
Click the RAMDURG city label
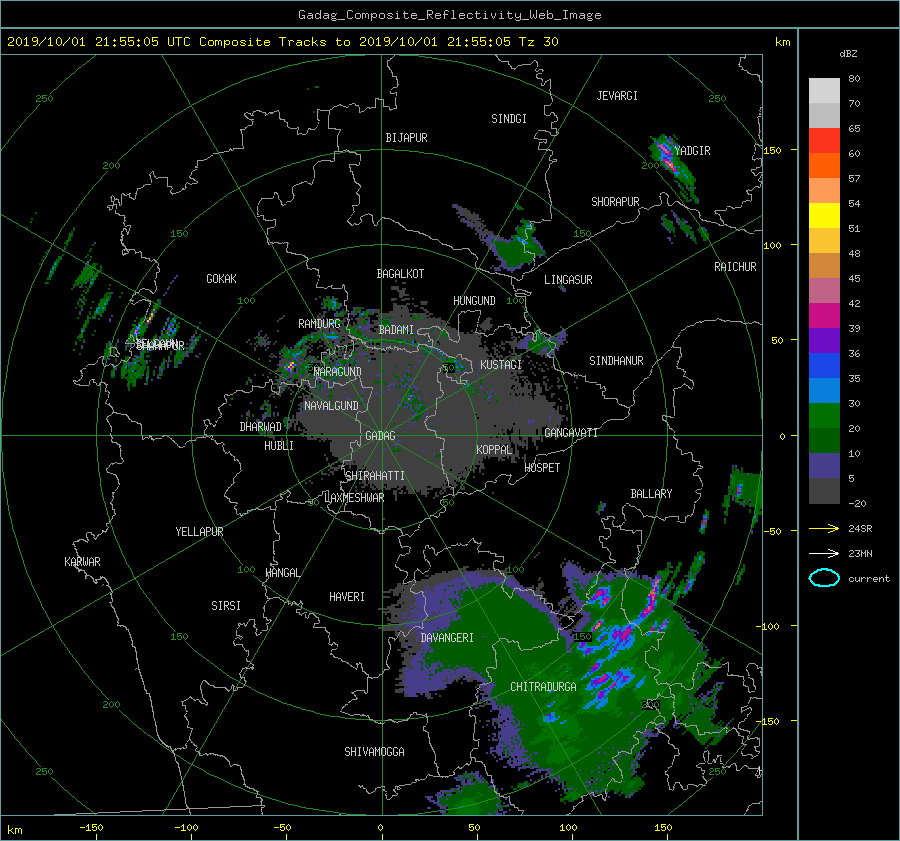[x=319, y=324]
